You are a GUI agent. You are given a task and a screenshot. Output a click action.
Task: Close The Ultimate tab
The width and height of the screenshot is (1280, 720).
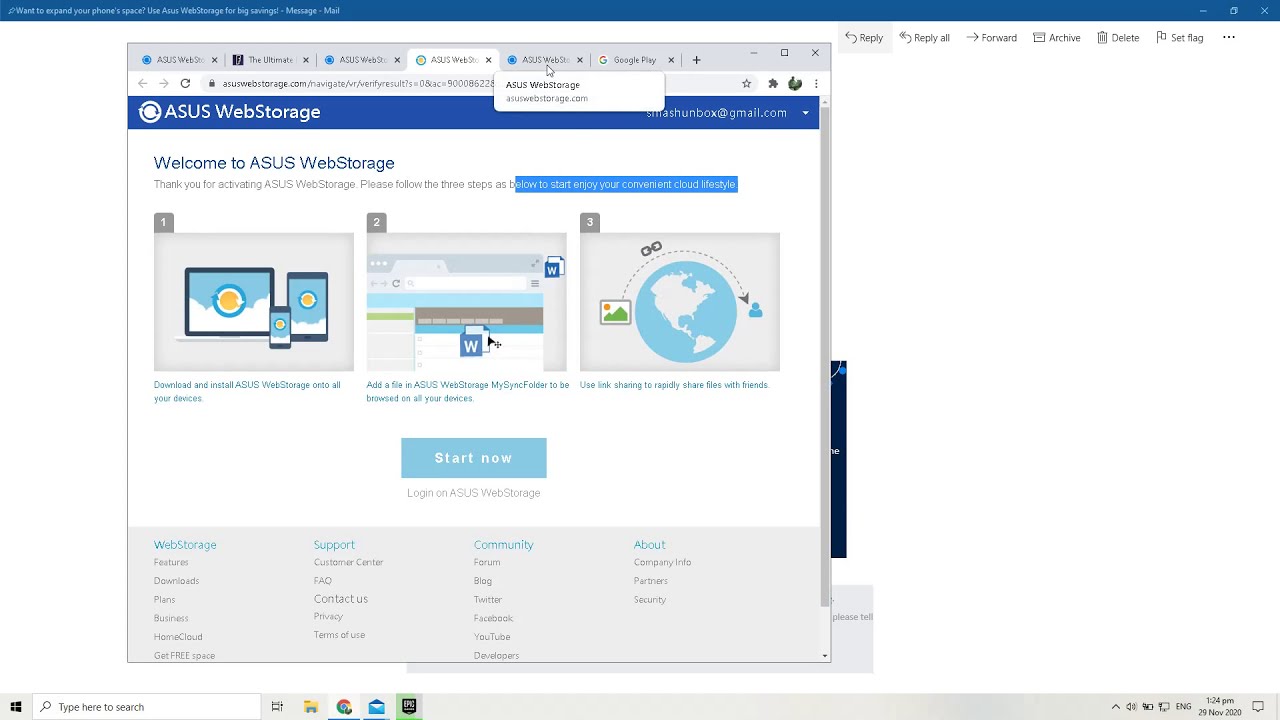pyautogui.click(x=306, y=60)
